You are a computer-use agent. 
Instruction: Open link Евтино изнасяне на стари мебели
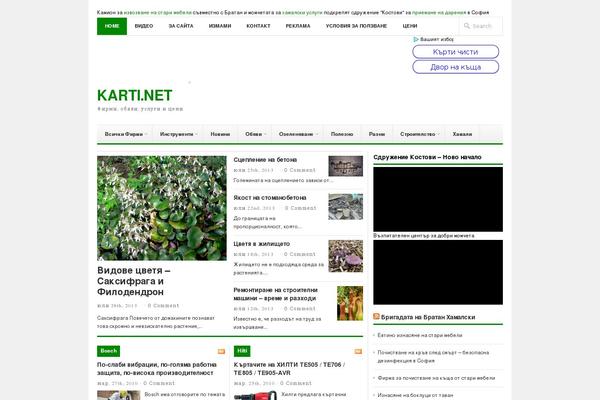click(x=420, y=335)
